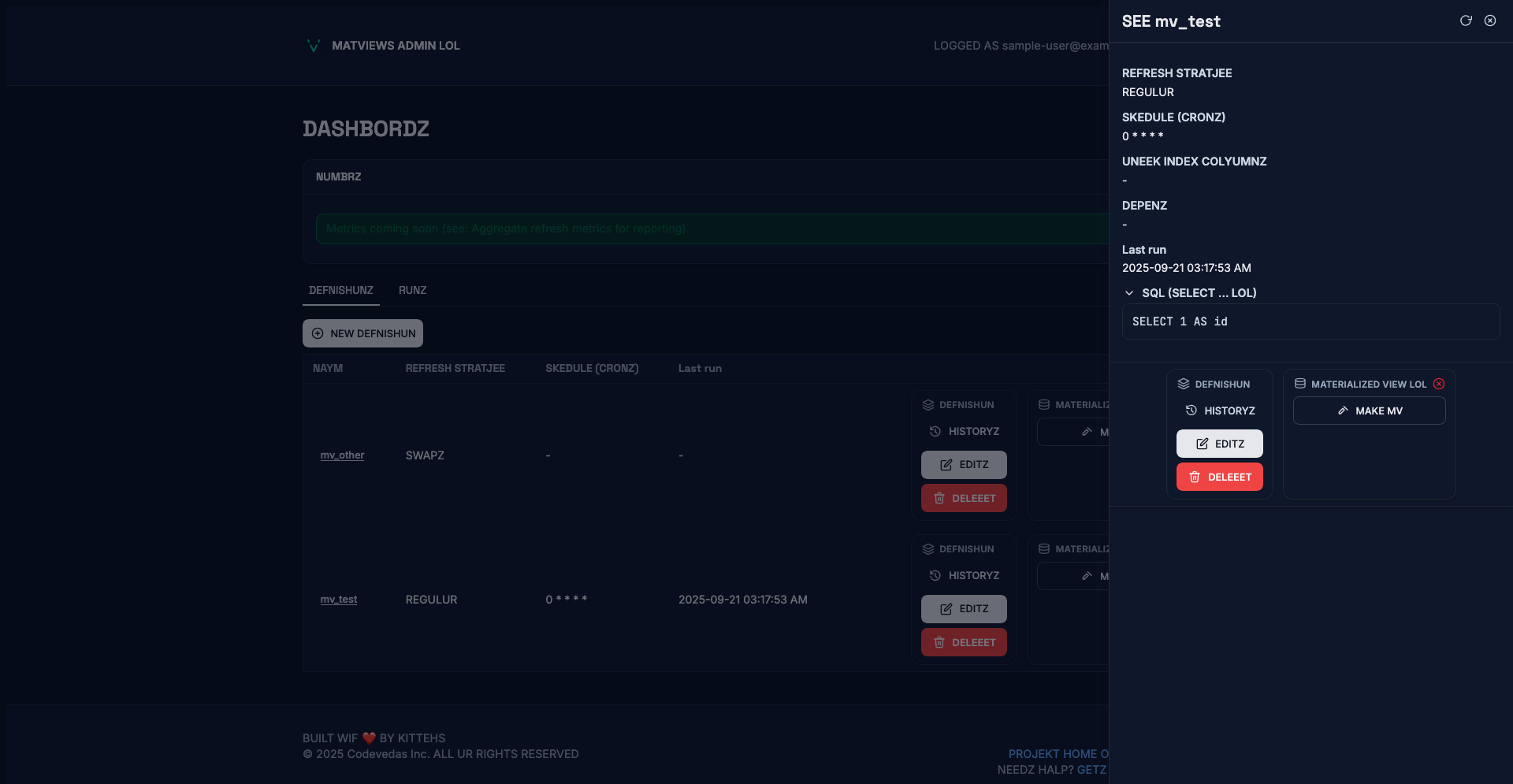The width and height of the screenshot is (1513, 784).
Task: Delete the mv_other definition
Action: pyautogui.click(x=964, y=498)
